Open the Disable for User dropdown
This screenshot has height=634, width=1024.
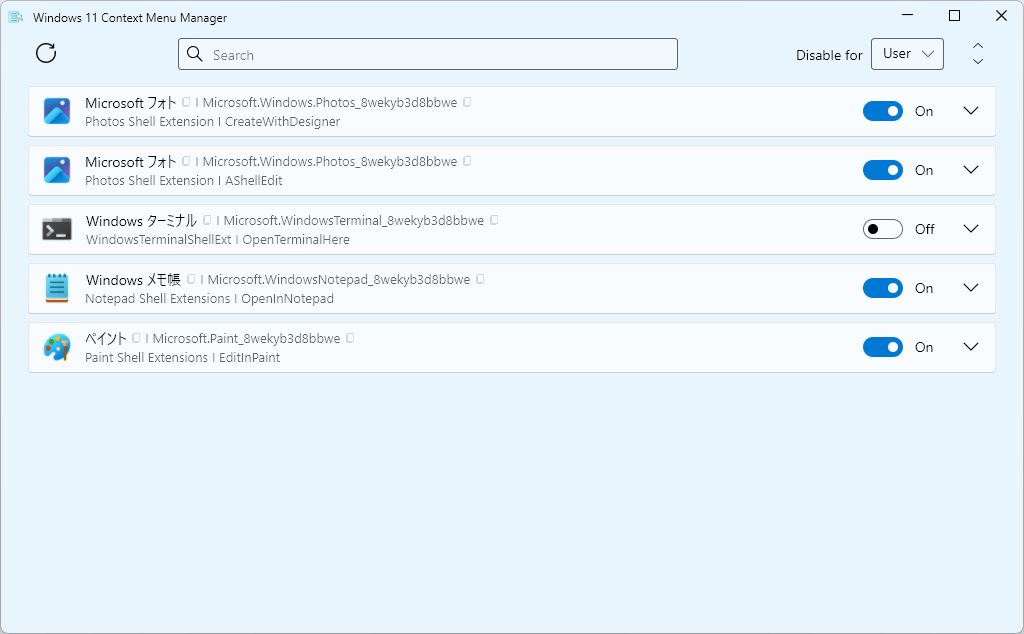tap(907, 54)
